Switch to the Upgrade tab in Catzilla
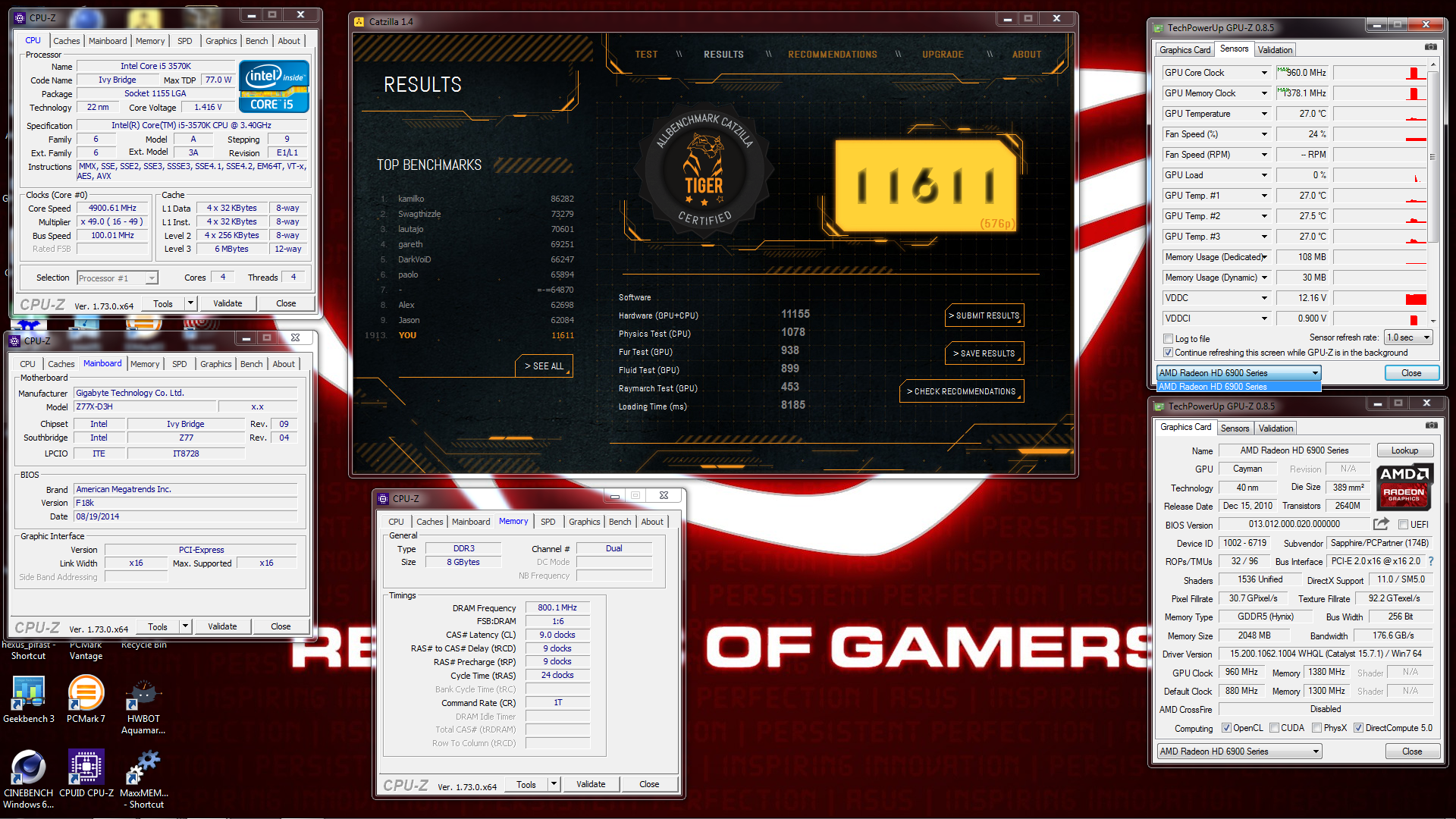The width and height of the screenshot is (1456, 819). coord(943,55)
